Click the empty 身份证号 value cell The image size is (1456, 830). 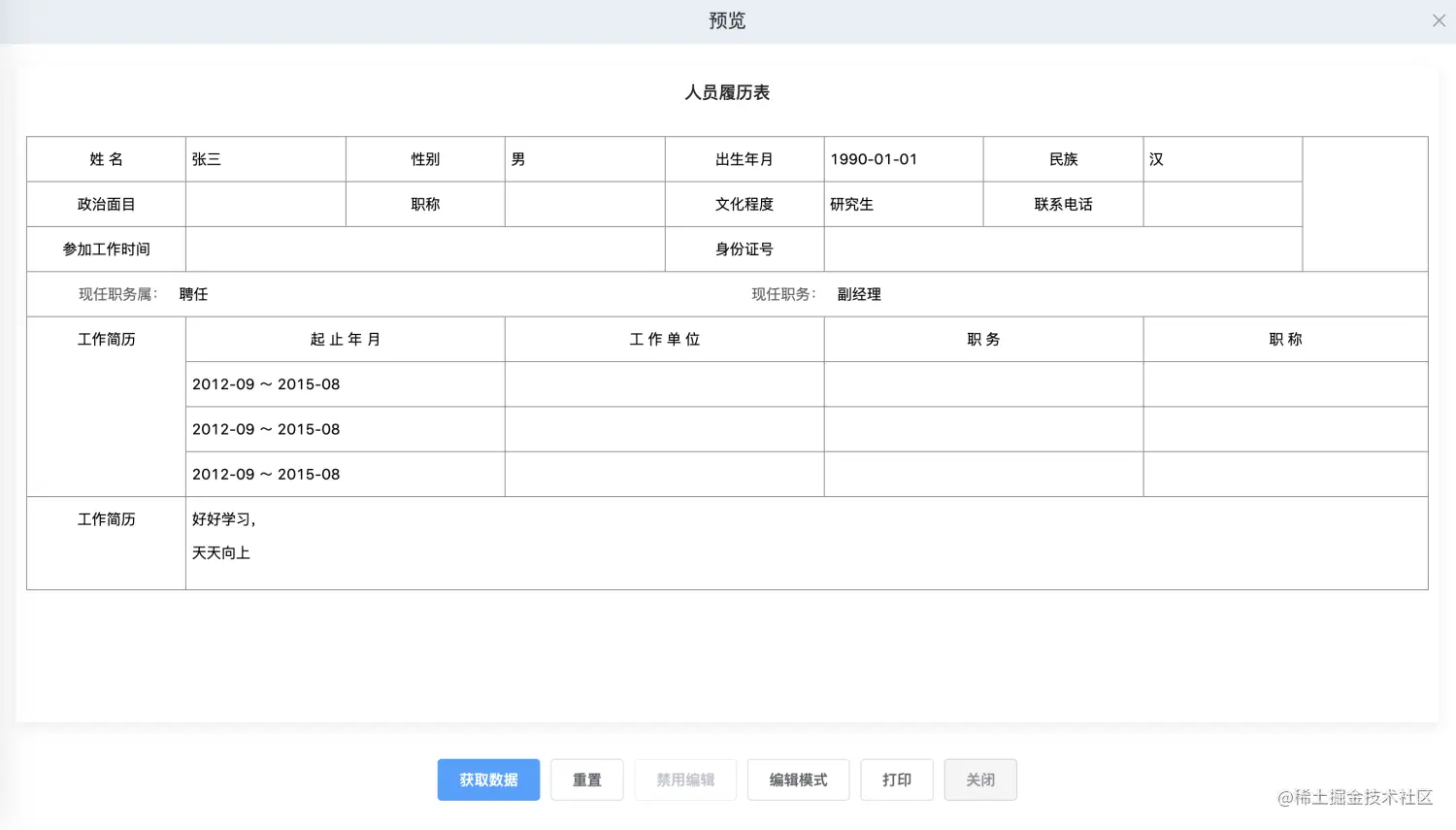pyautogui.click(x=1063, y=249)
